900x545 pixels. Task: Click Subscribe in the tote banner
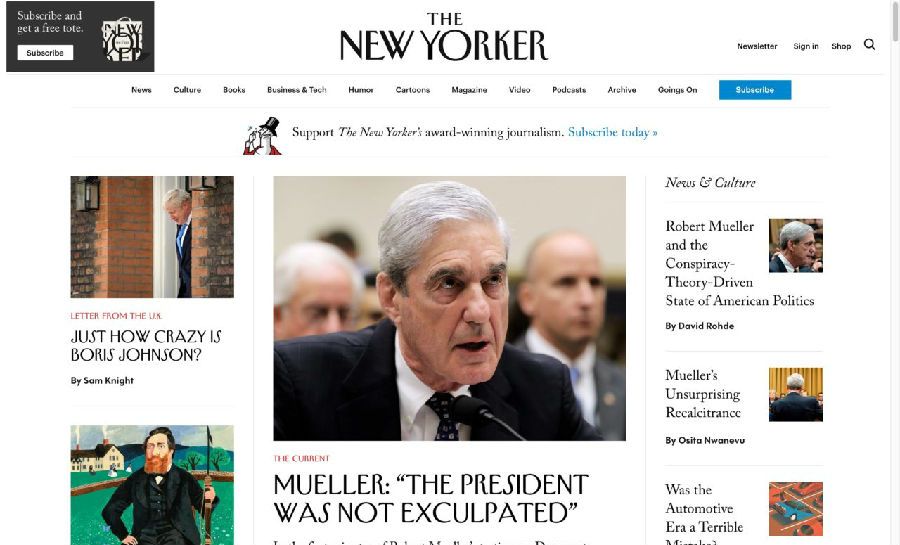pyautogui.click(x=45, y=53)
